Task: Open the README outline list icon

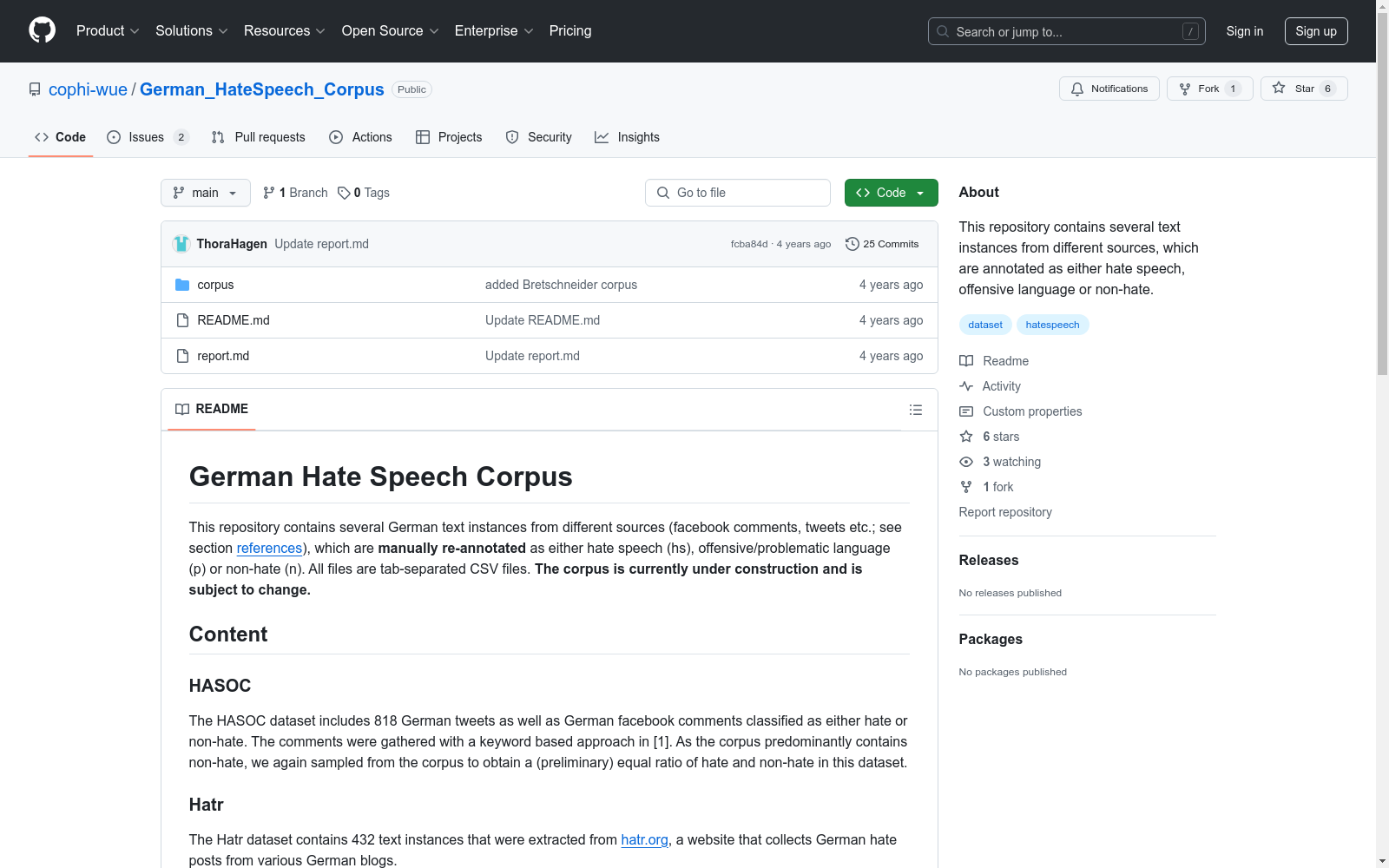Action: [916, 410]
